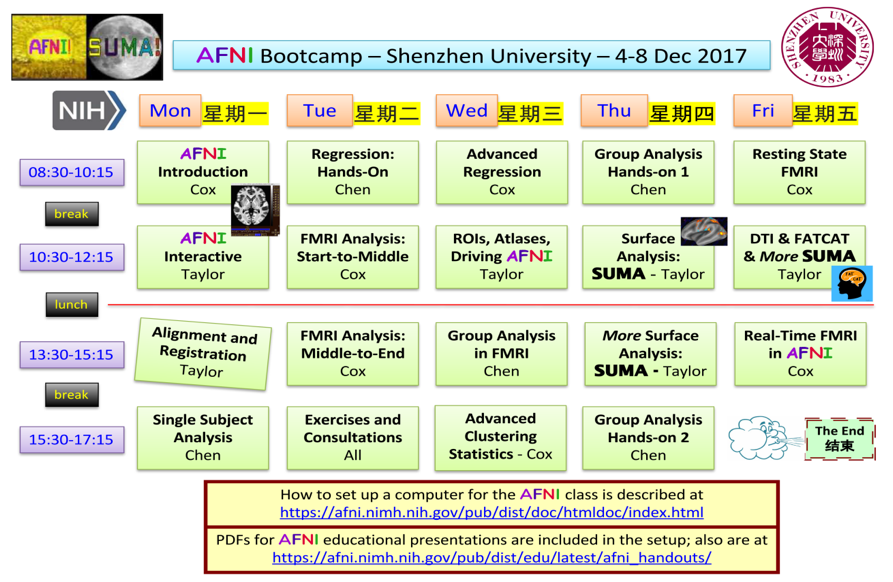Open the AFNI htmldoc index link
Image resolution: width=893 pixels, height=582 pixels.
pyautogui.click(x=491, y=513)
